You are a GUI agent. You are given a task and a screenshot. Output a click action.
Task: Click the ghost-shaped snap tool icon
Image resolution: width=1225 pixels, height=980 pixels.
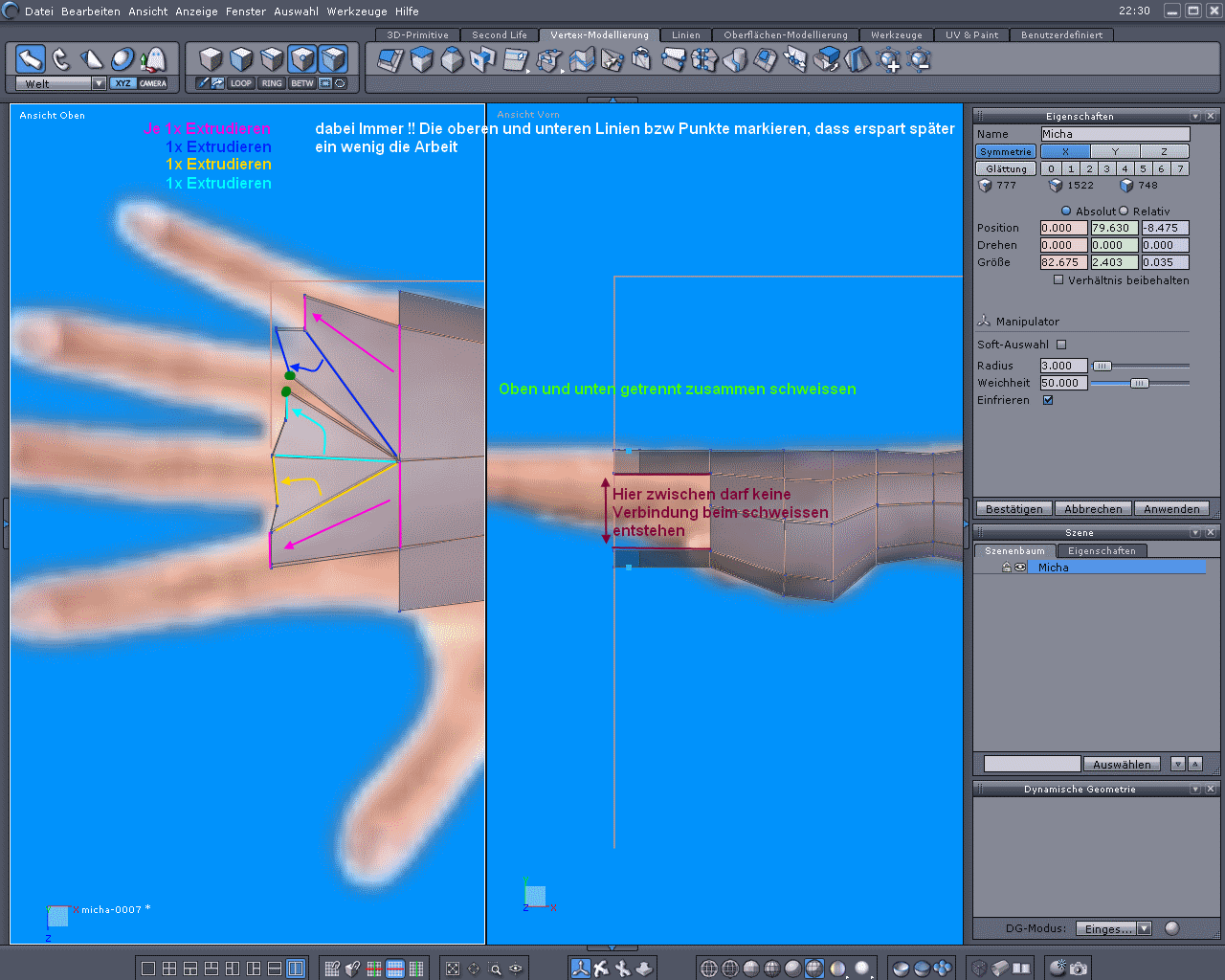[153, 59]
